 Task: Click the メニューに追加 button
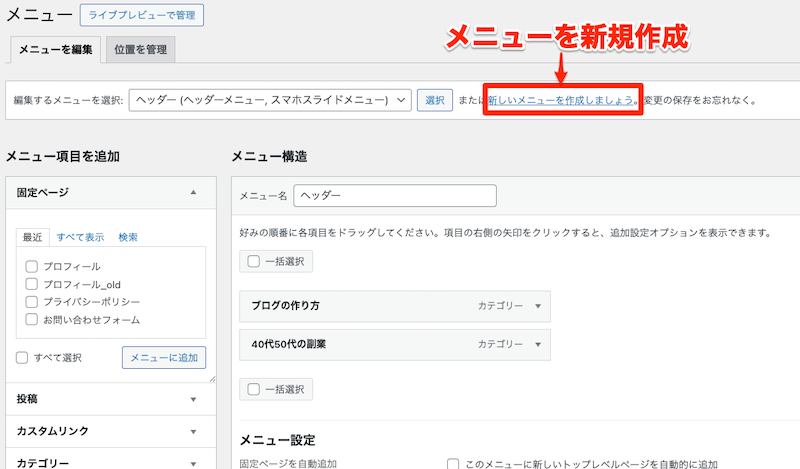[164, 357]
